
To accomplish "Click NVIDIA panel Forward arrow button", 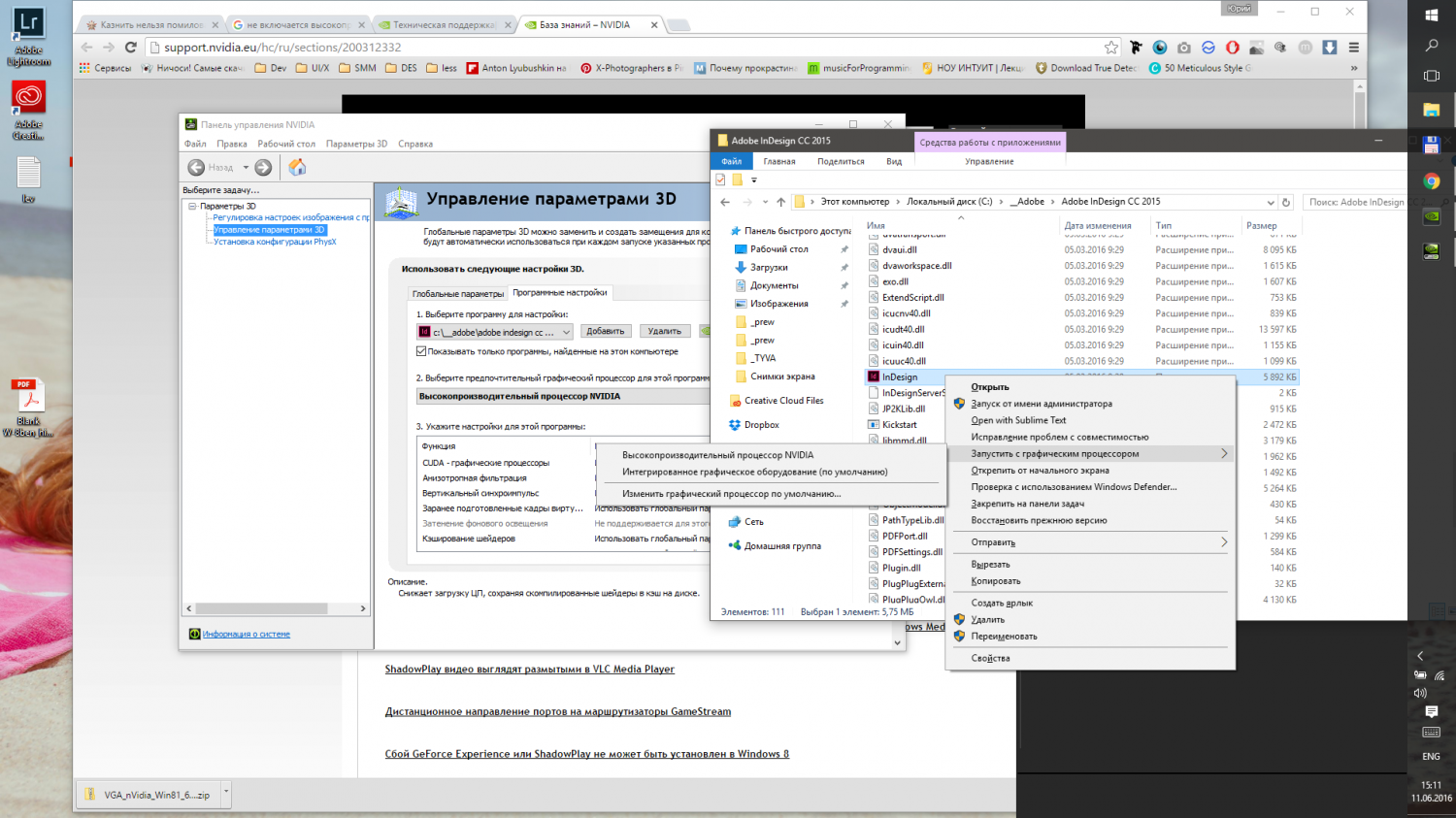I will [x=263, y=168].
